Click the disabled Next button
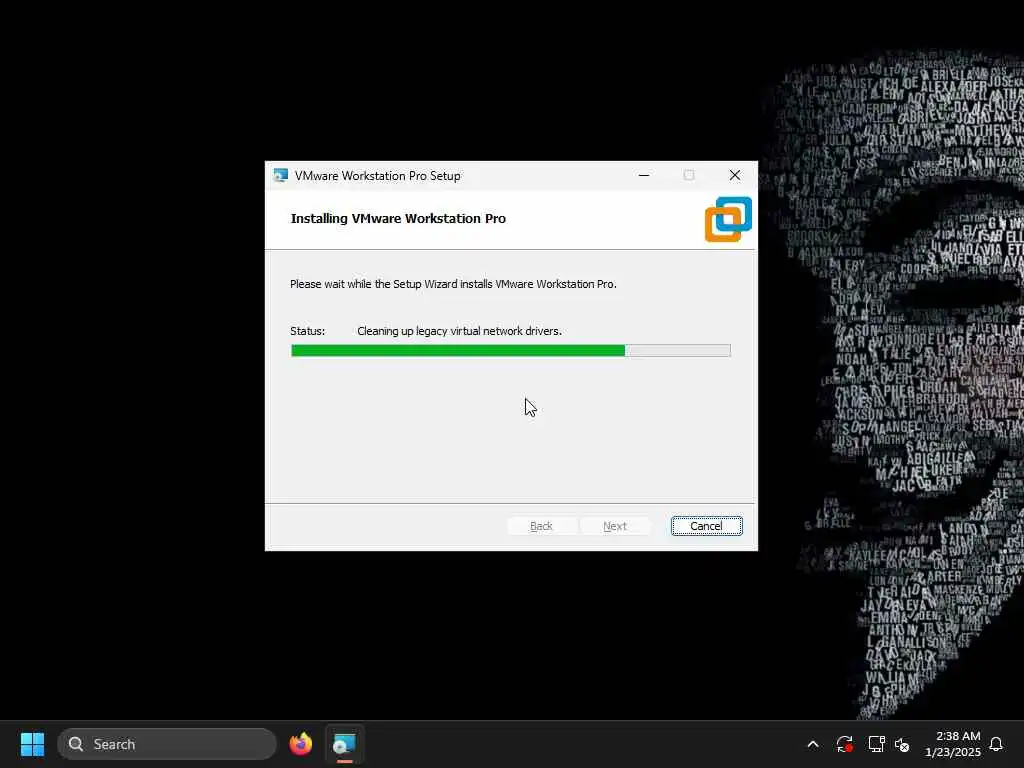The height and width of the screenshot is (768, 1024). (615, 526)
